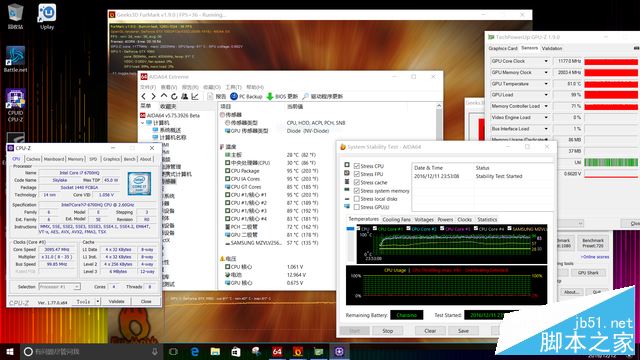
Task: Open Memory Controller Load dropdown
Action: click(x=546, y=106)
